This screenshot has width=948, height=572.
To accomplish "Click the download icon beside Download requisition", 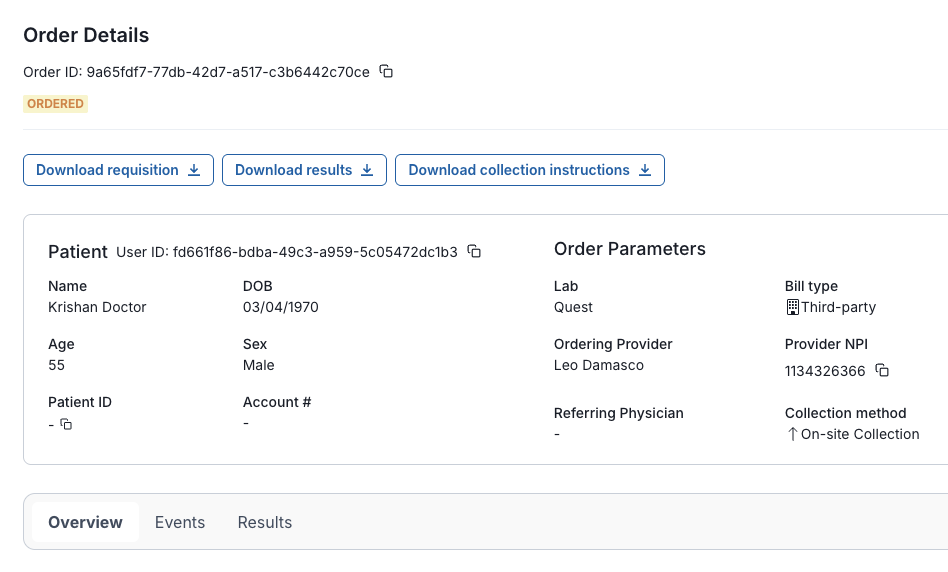I will tap(194, 170).
